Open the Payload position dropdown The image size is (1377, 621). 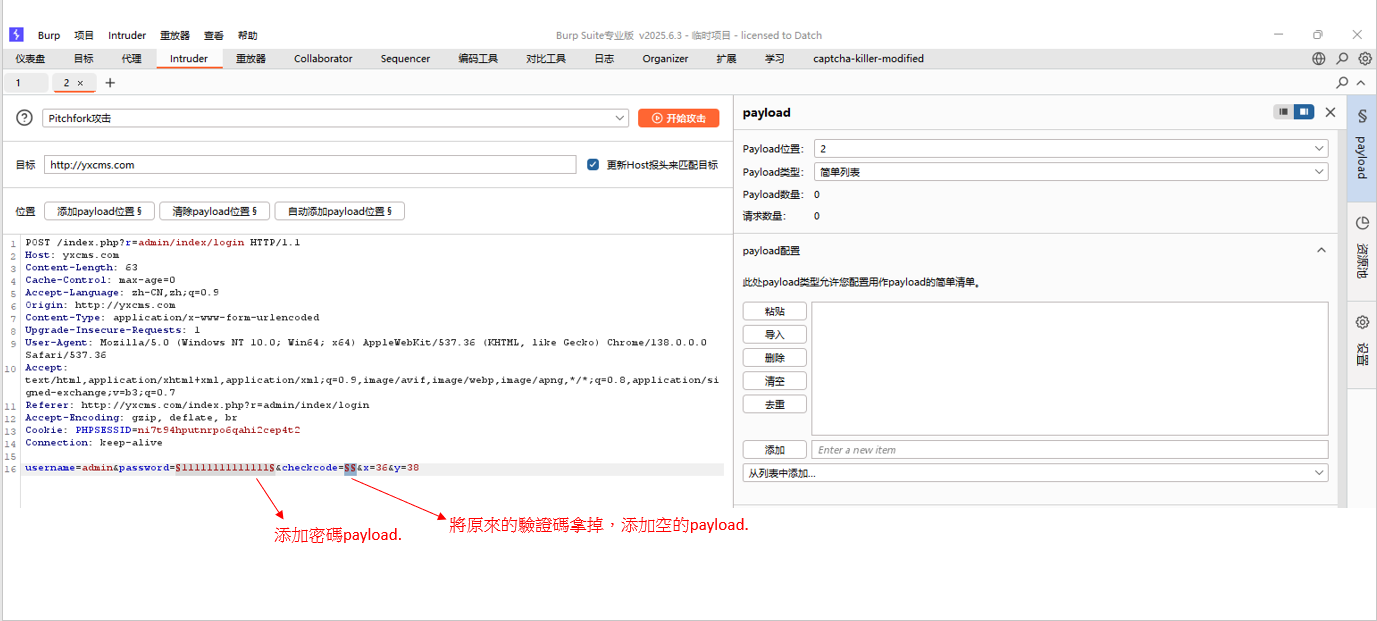(1071, 148)
